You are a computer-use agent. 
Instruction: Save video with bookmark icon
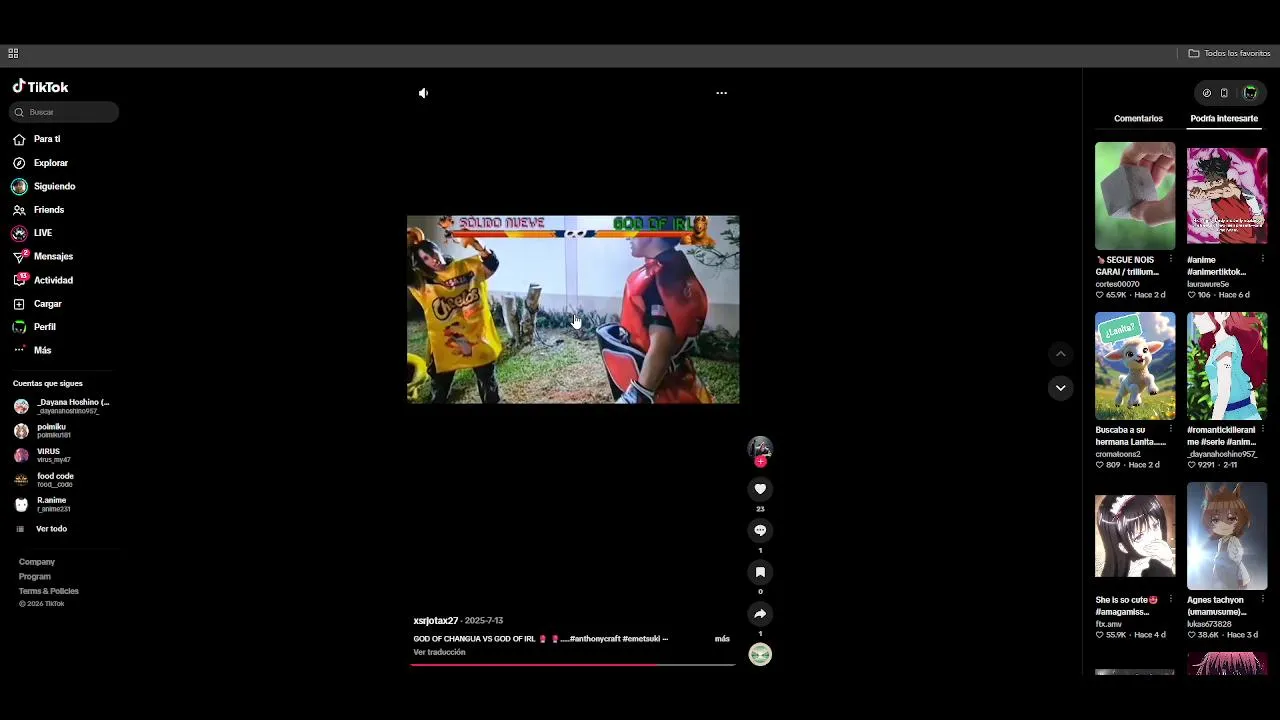[760, 572]
